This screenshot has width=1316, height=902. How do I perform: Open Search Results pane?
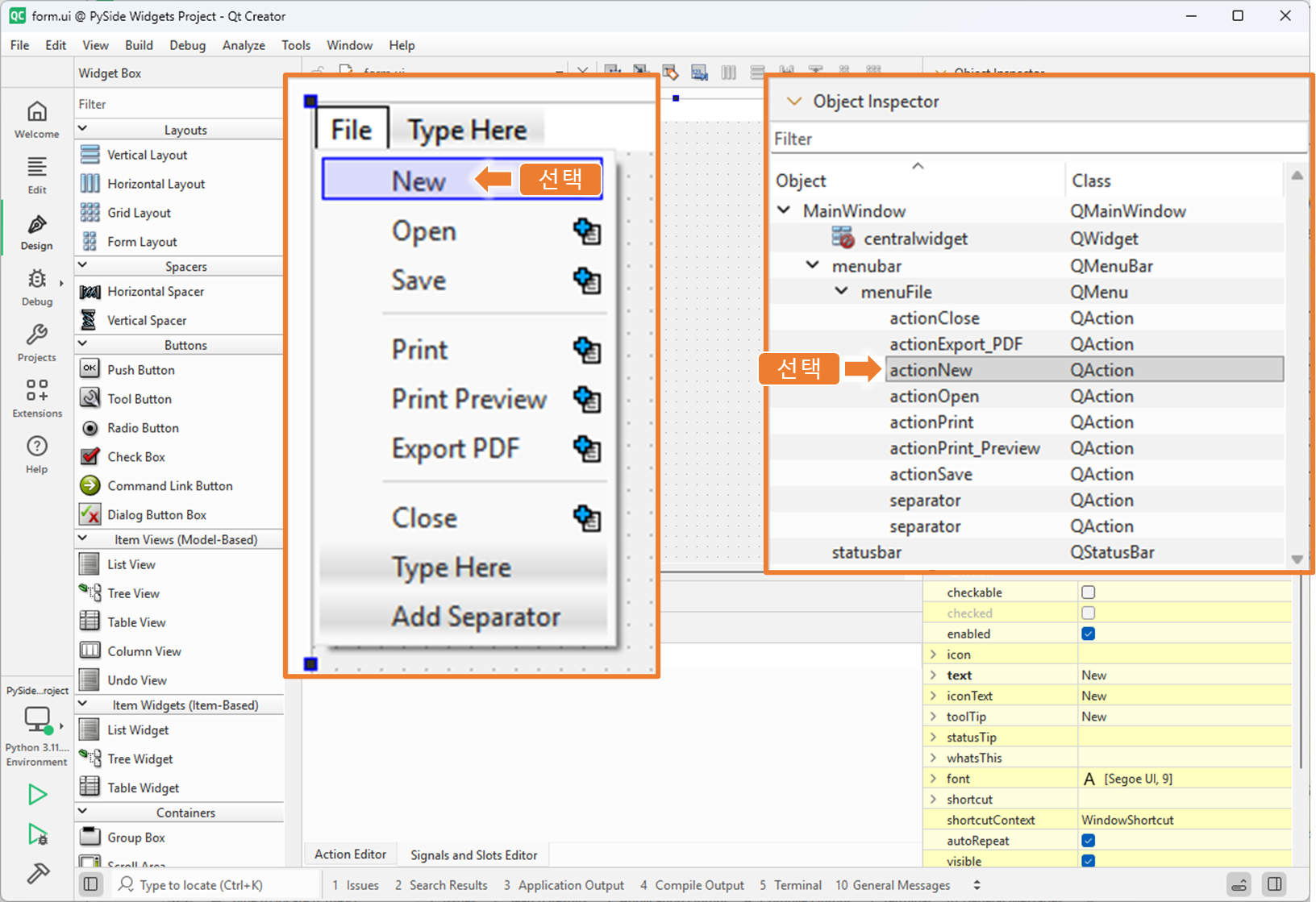click(x=441, y=885)
